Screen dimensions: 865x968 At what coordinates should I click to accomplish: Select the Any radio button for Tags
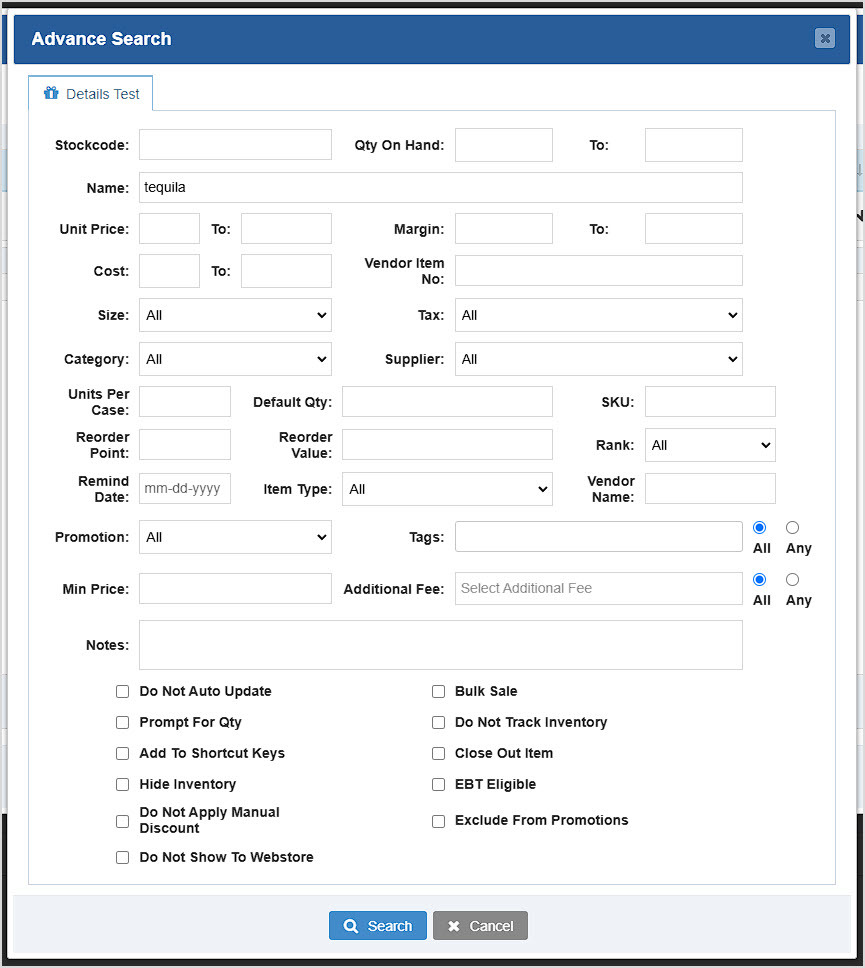(792, 527)
